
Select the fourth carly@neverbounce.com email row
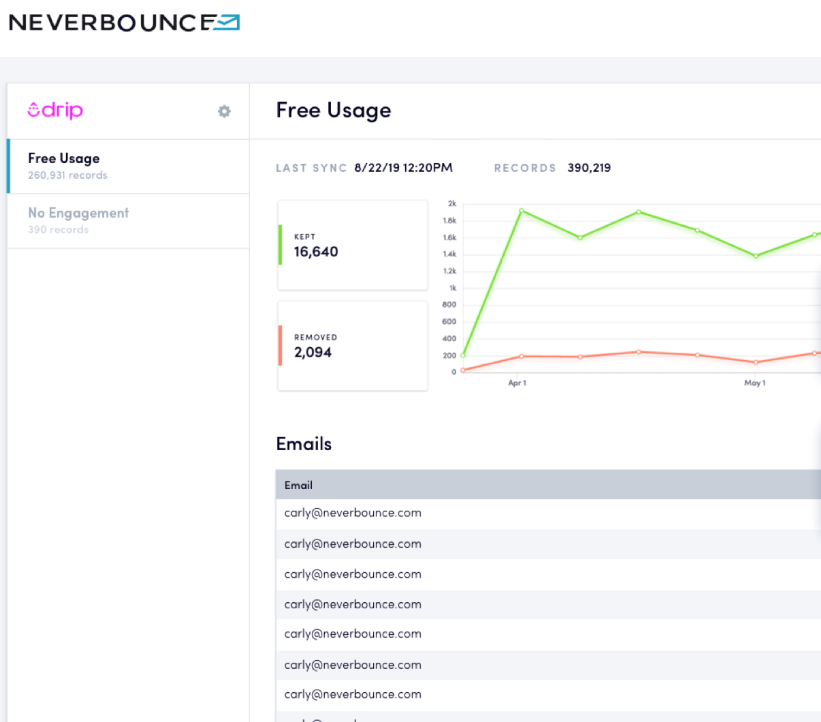(548, 605)
